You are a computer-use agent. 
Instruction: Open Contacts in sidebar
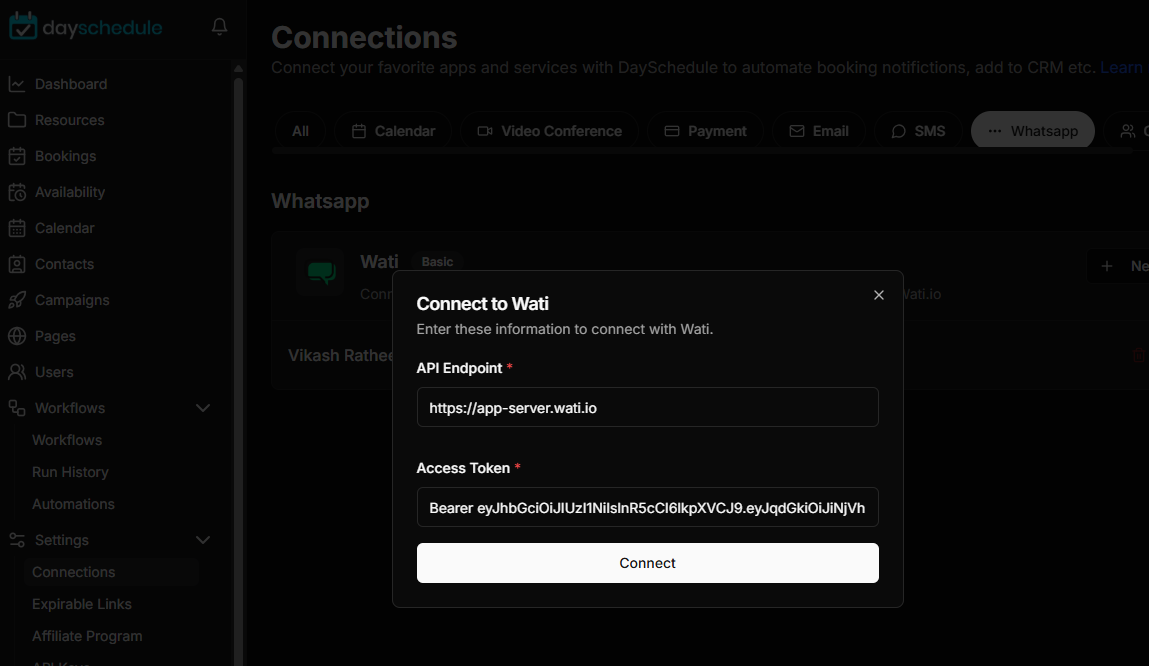coord(64,264)
